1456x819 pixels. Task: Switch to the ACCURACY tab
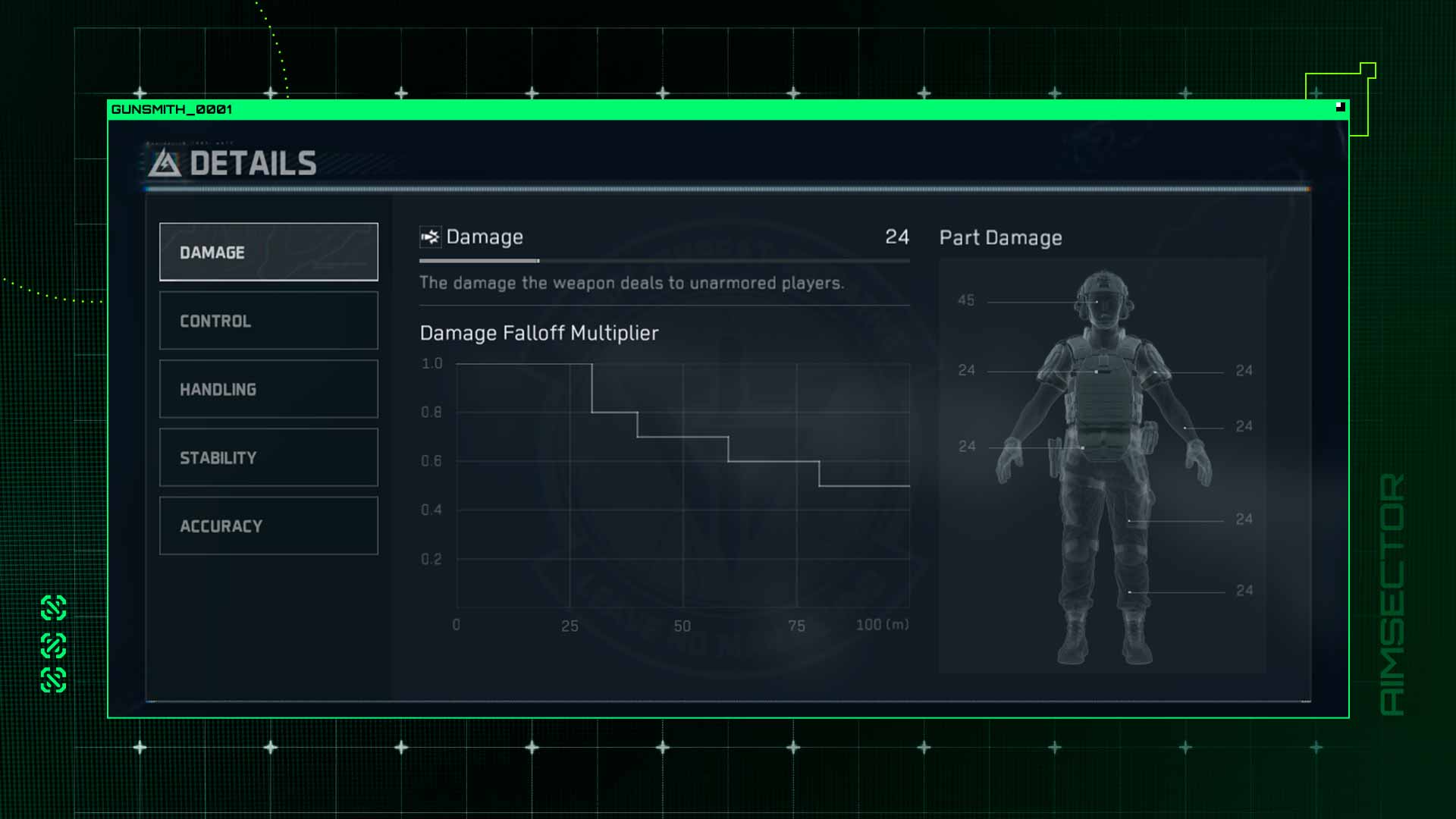point(268,526)
